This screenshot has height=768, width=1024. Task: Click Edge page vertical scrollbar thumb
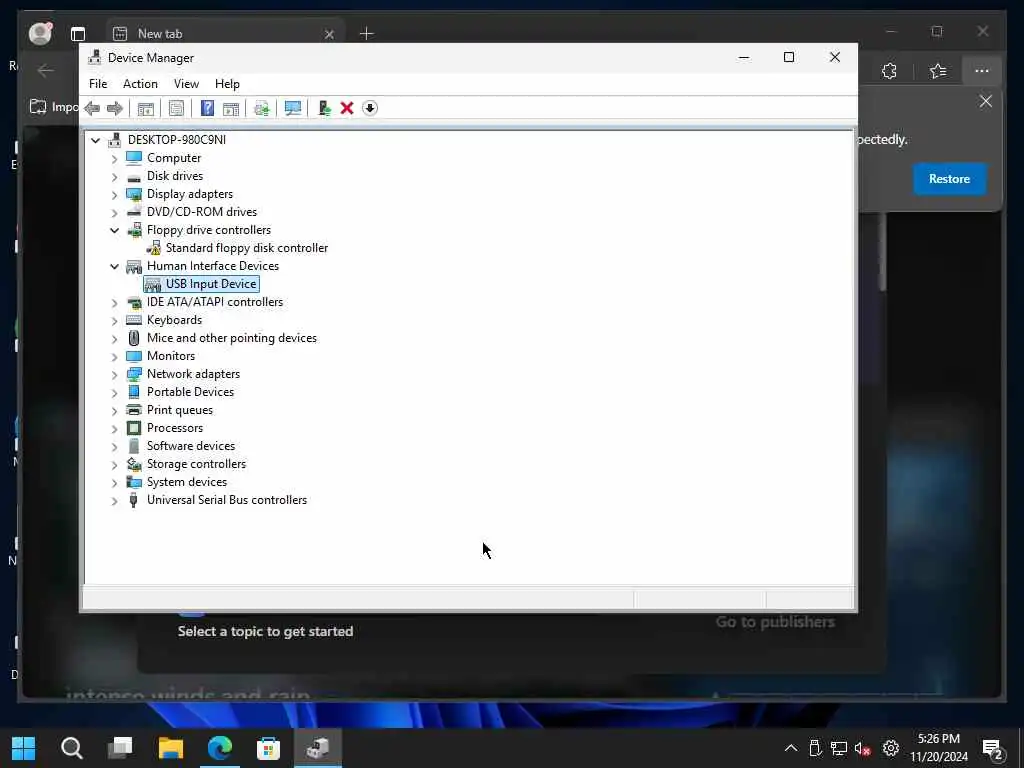click(x=882, y=251)
